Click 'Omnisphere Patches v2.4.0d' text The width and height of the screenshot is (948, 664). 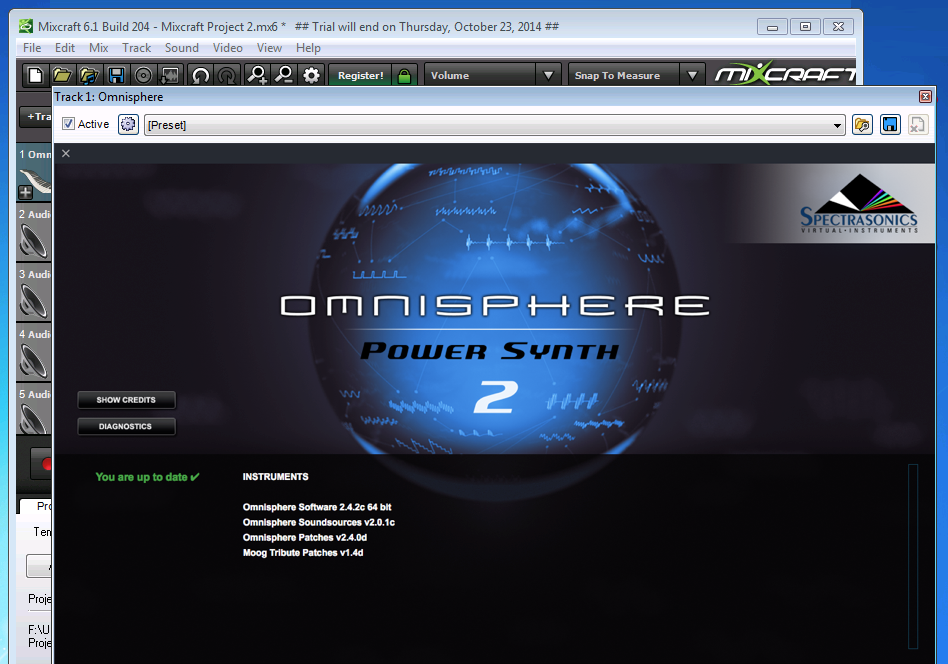coord(305,538)
